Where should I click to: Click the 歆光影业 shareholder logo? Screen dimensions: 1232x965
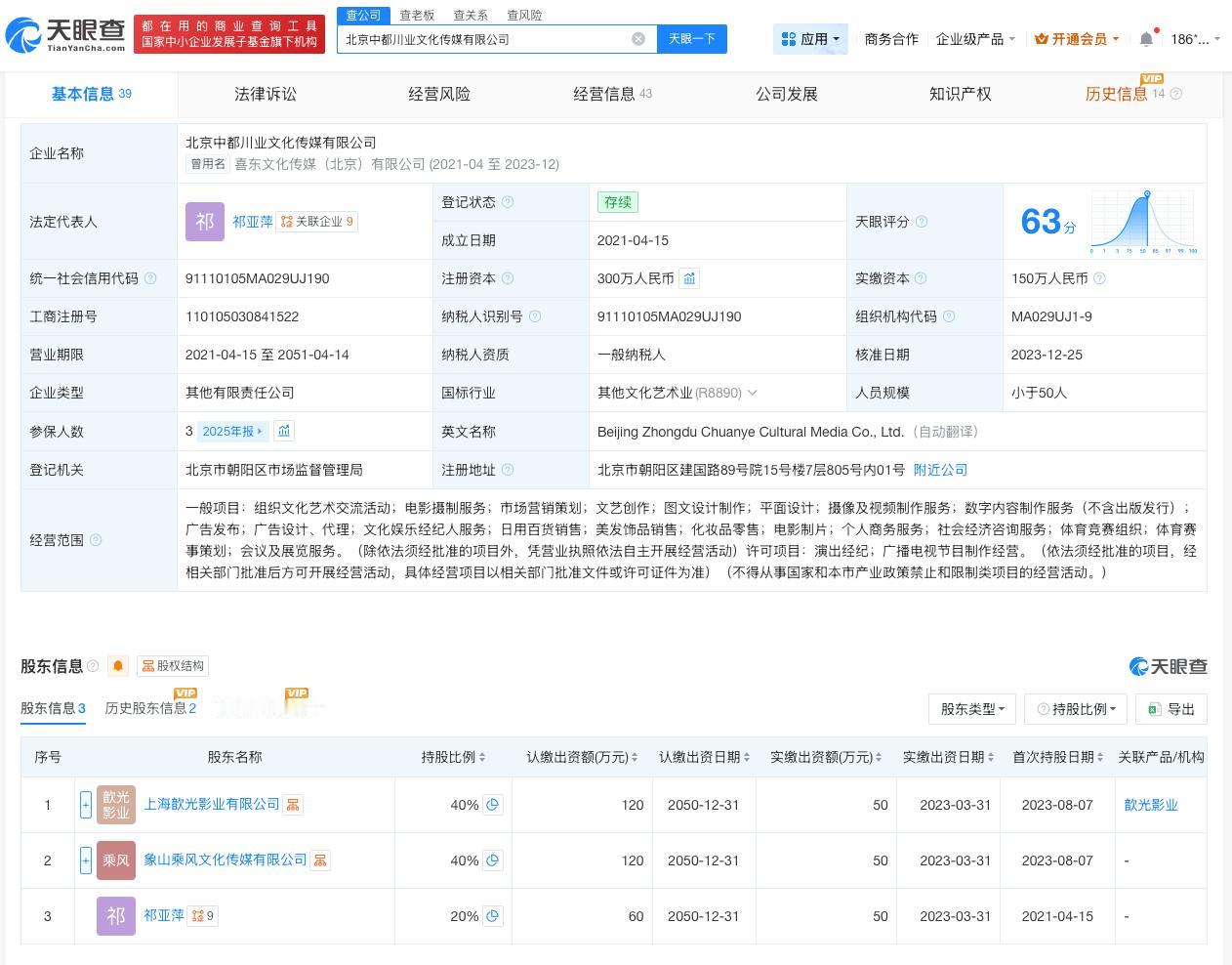pyautogui.click(x=116, y=805)
